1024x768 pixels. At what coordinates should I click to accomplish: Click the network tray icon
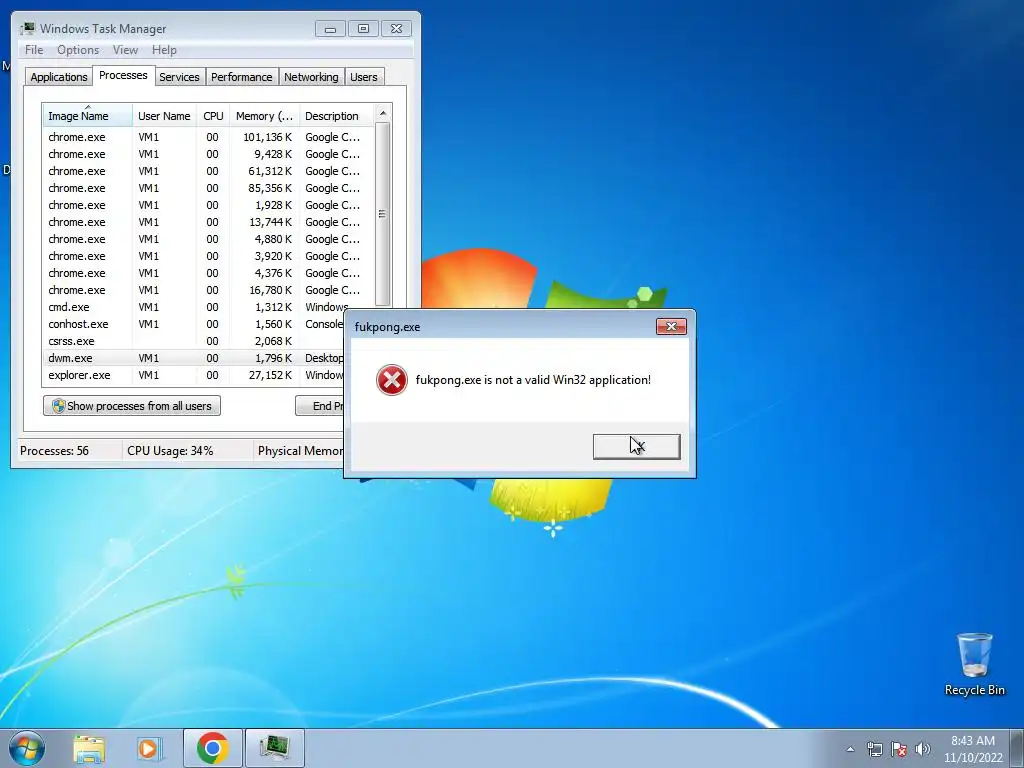(x=874, y=749)
